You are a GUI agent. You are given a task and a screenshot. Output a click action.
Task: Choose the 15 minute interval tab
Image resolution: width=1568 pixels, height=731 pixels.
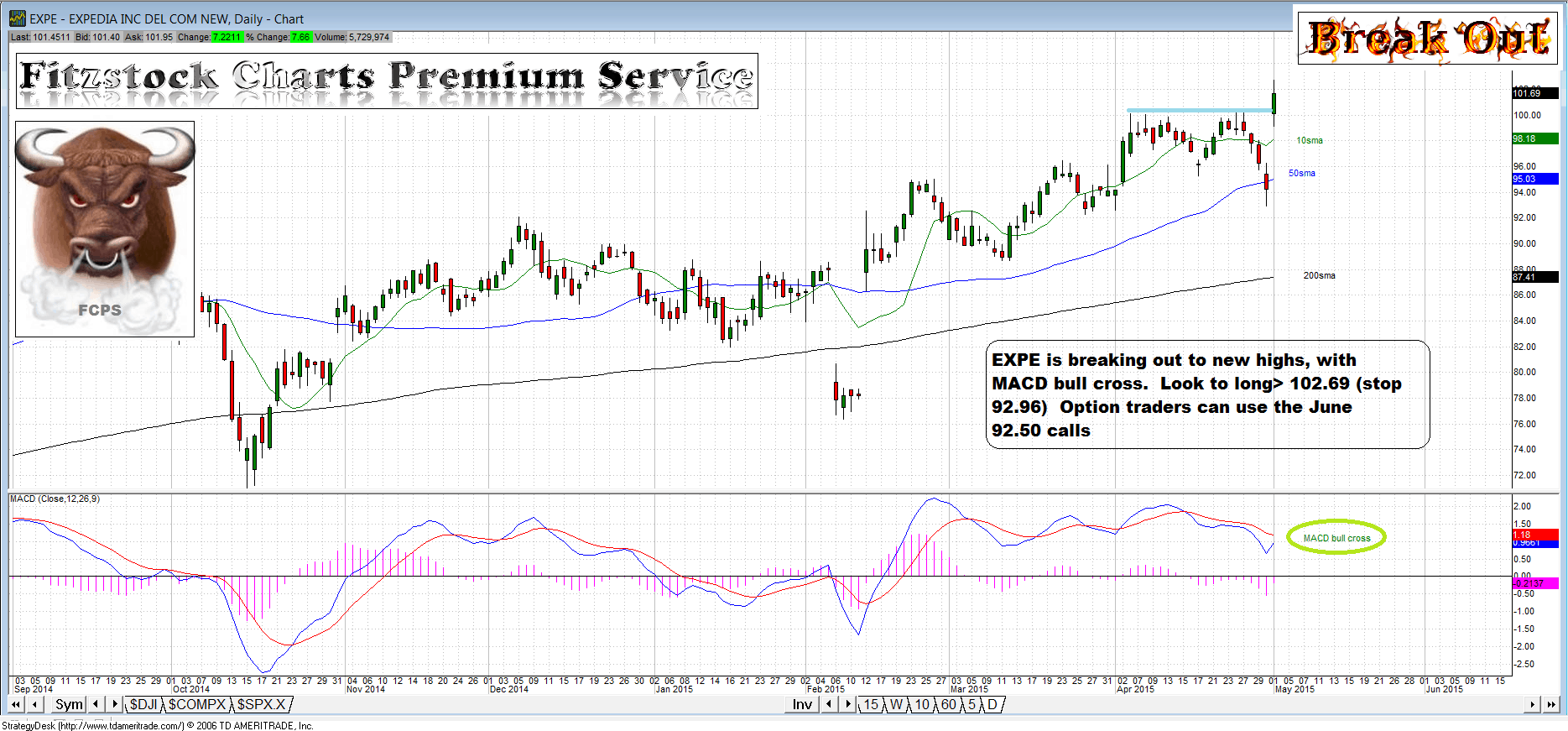(x=871, y=705)
